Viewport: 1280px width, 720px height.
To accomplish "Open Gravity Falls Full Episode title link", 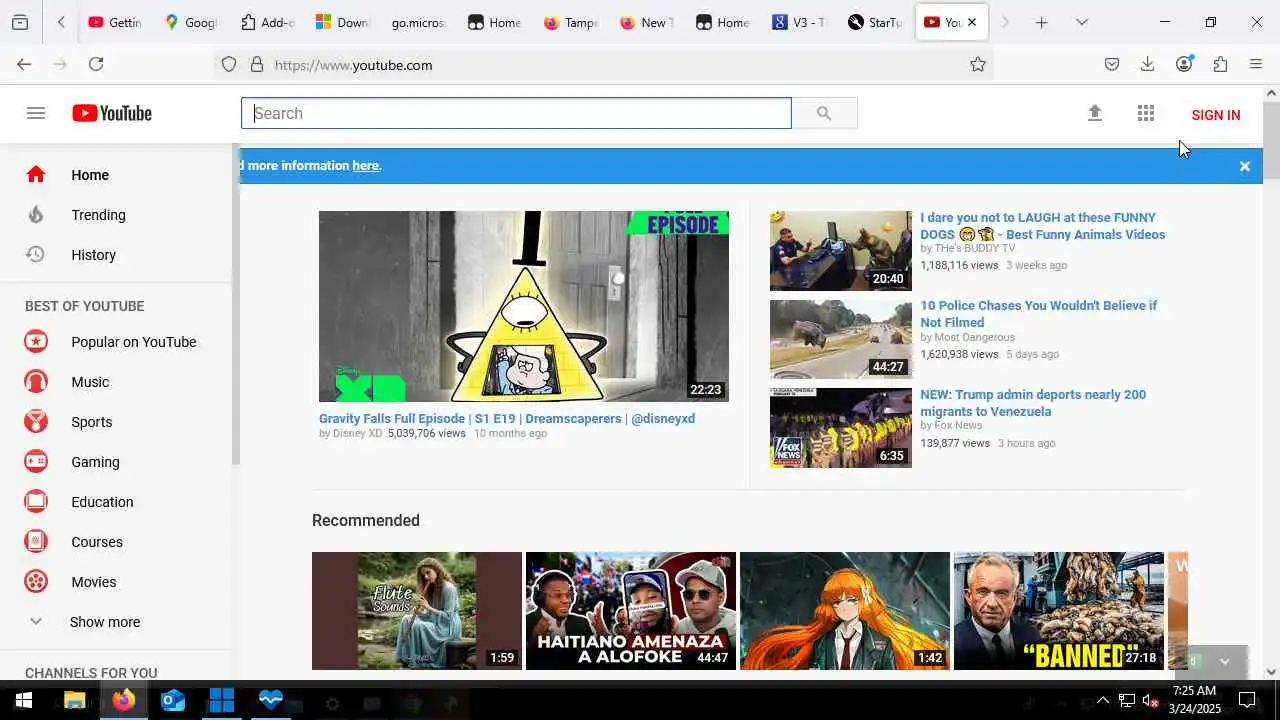I will 507,418.
